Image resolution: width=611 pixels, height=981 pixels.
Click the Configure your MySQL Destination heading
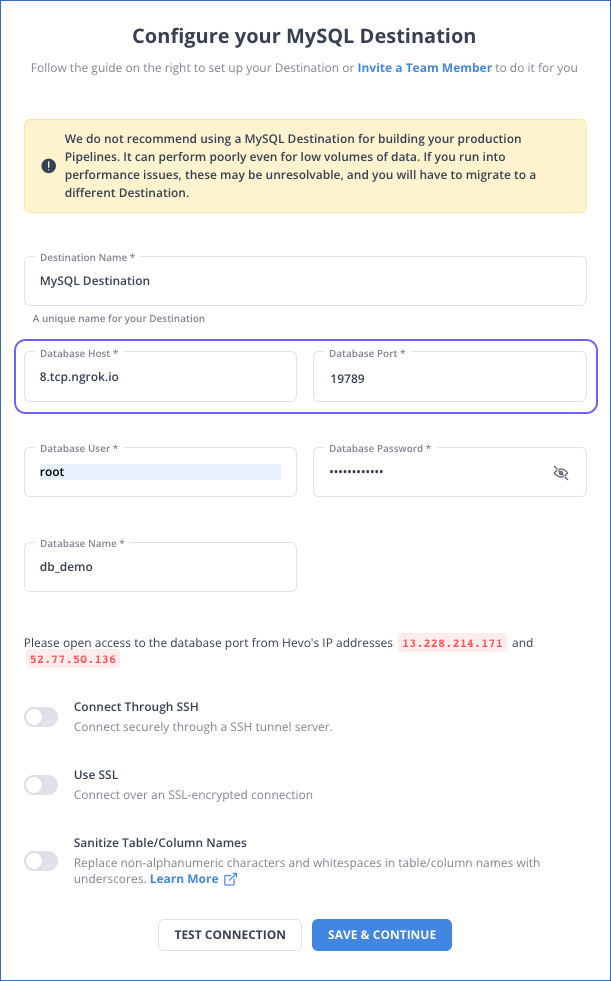point(305,36)
